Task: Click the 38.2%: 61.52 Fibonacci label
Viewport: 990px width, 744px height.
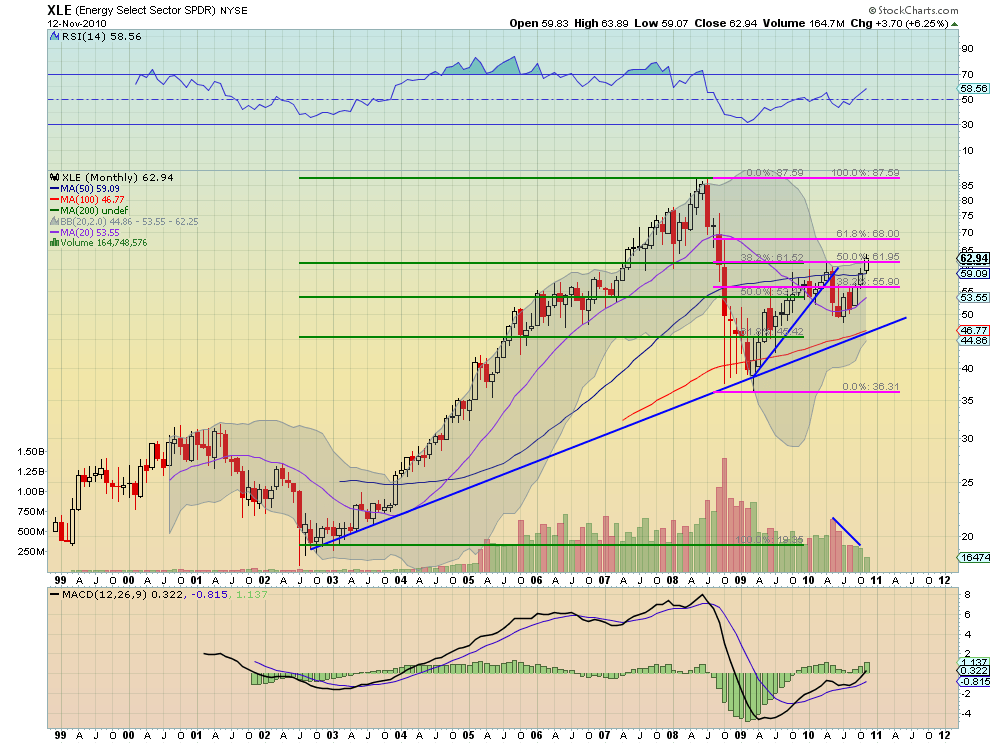Action: click(772, 258)
